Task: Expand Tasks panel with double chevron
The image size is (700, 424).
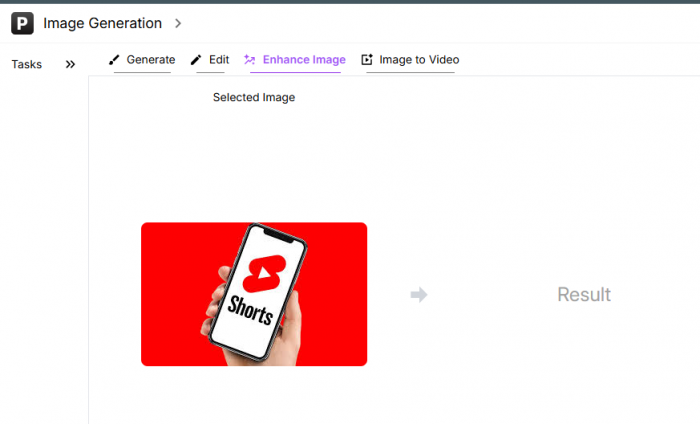Action: pos(70,64)
